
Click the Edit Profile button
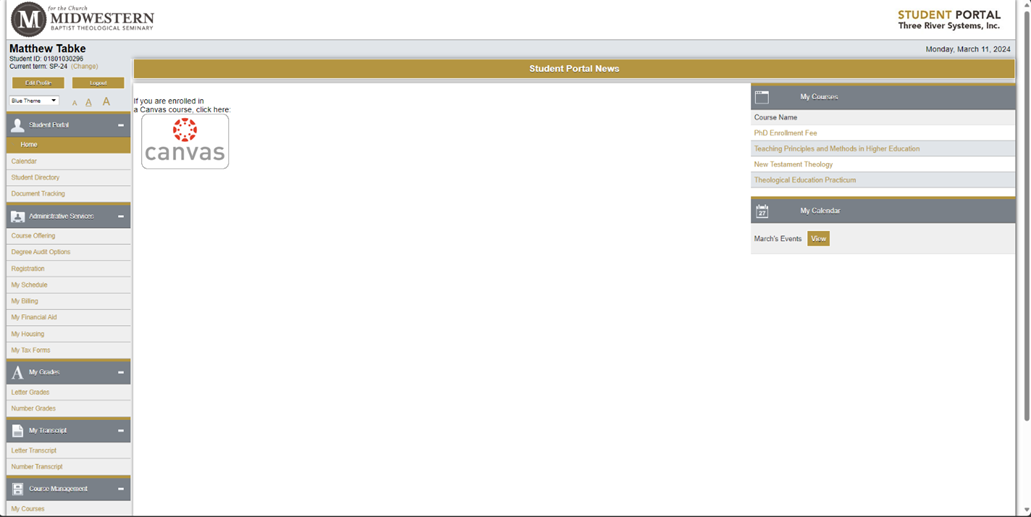pyautogui.click(x=38, y=83)
